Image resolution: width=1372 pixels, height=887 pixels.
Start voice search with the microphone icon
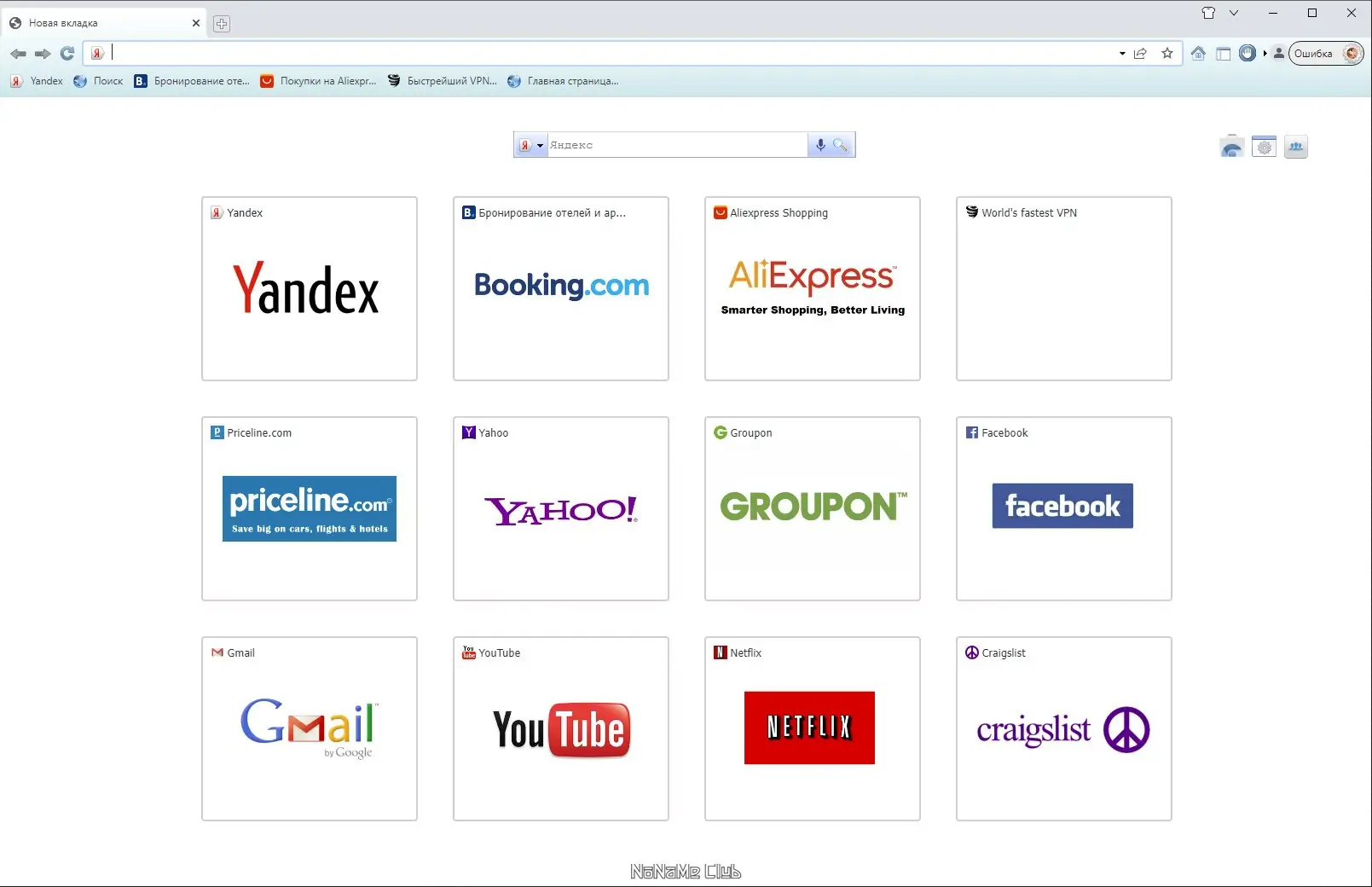click(x=820, y=145)
